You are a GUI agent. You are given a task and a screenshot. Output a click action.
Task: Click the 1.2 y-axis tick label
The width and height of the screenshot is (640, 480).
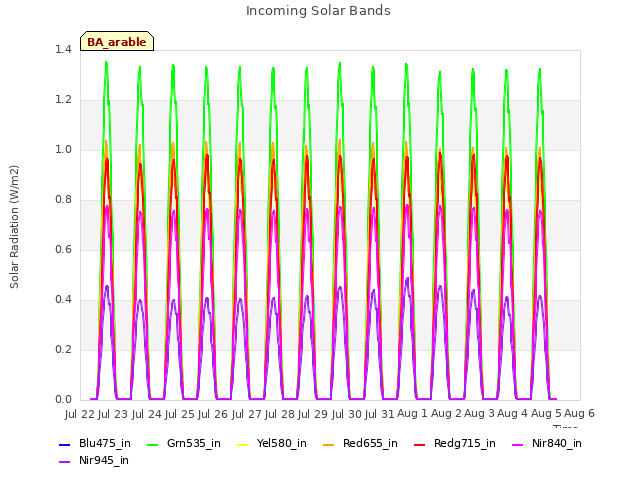coord(63,100)
